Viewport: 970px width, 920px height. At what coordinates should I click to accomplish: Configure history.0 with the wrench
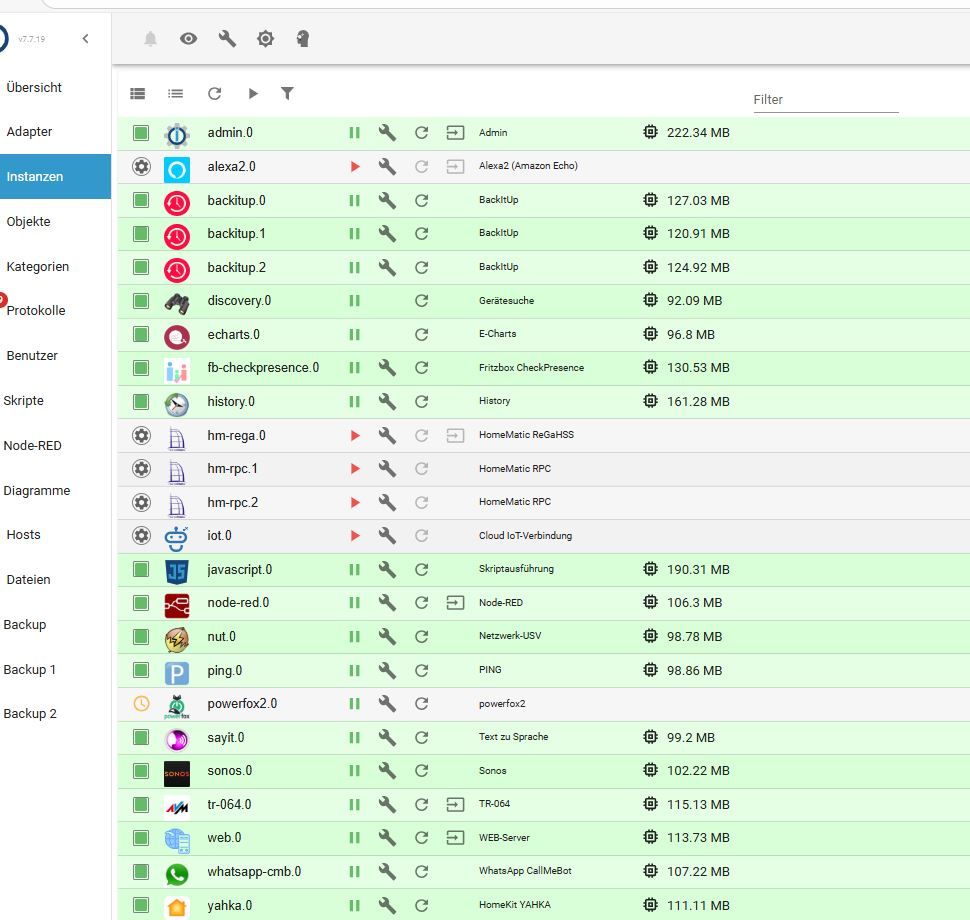pos(387,402)
